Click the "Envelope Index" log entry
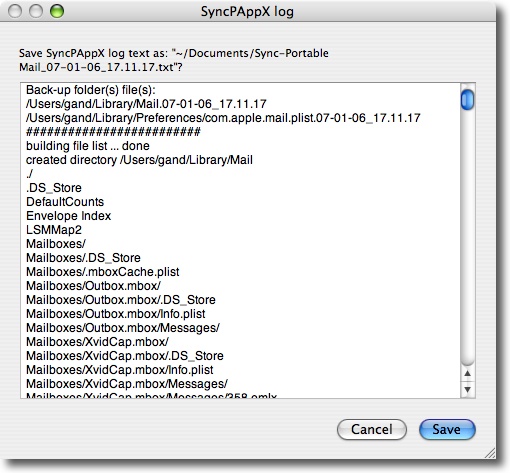Viewport: 510px width, 473px height. tap(68, 216)
